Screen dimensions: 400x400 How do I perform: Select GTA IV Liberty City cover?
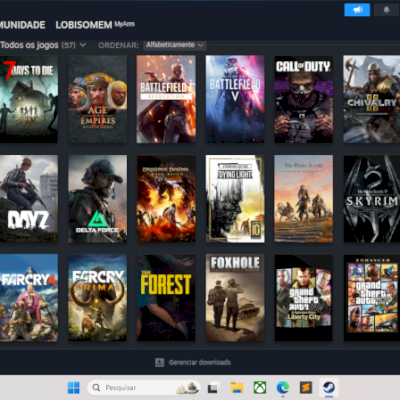click(x=303, y=298)
